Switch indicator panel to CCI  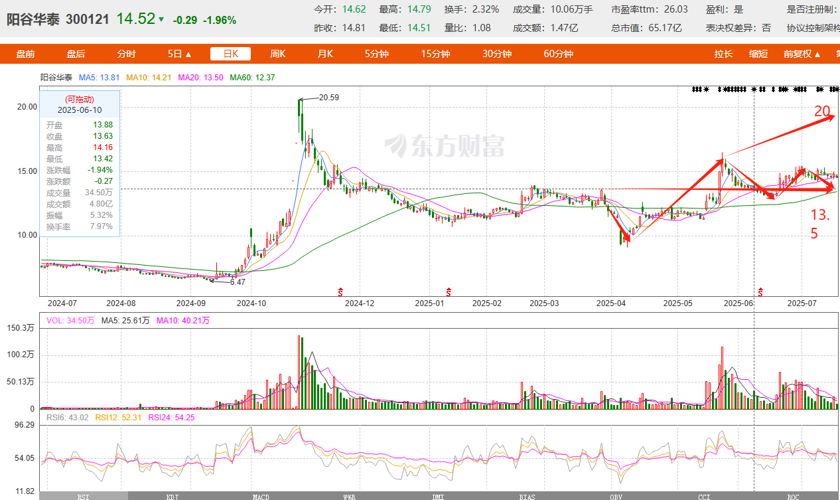pos(704,496)
